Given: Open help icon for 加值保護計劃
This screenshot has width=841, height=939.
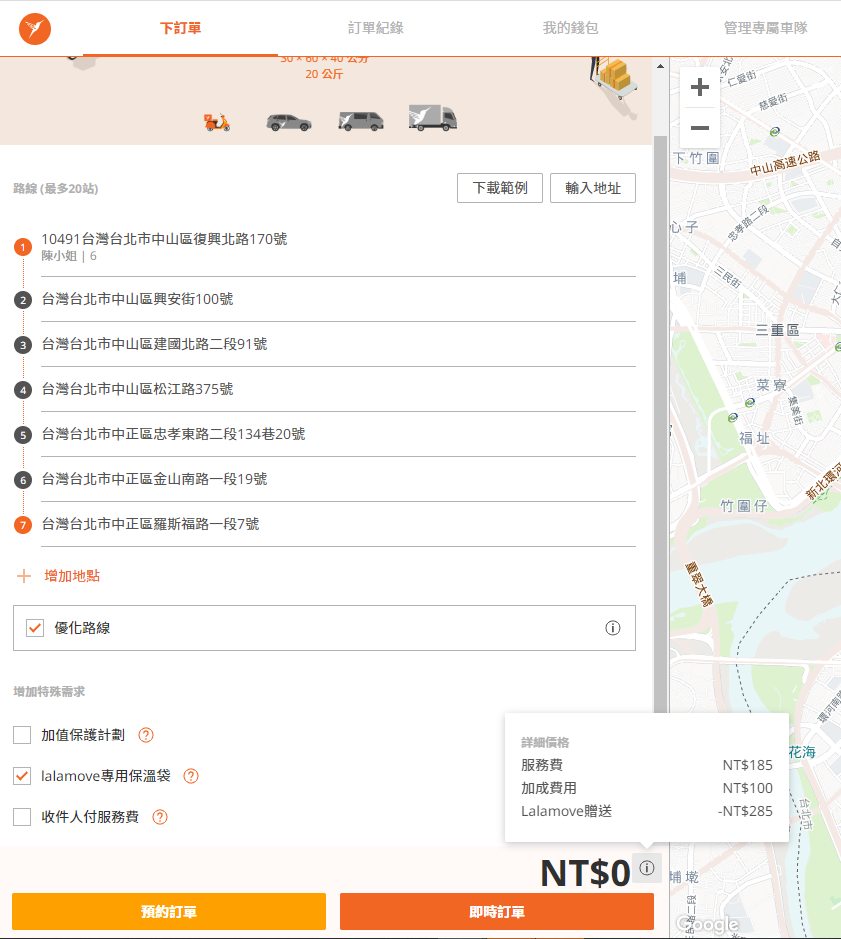Looking at the screenshot, I should point(146,735).
